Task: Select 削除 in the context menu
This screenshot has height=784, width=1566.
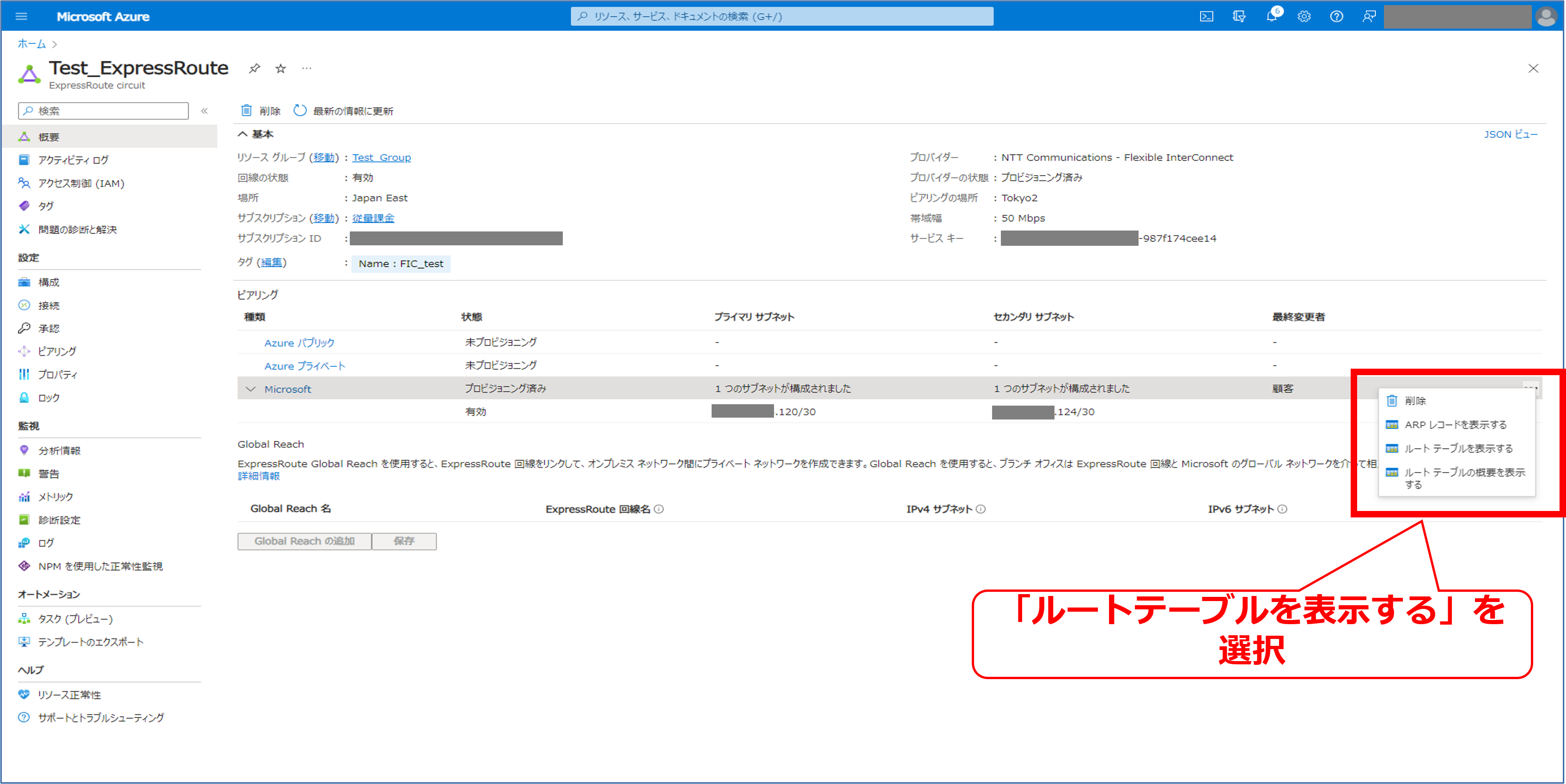Action: pyautogui.click(x=1414, y=401)
